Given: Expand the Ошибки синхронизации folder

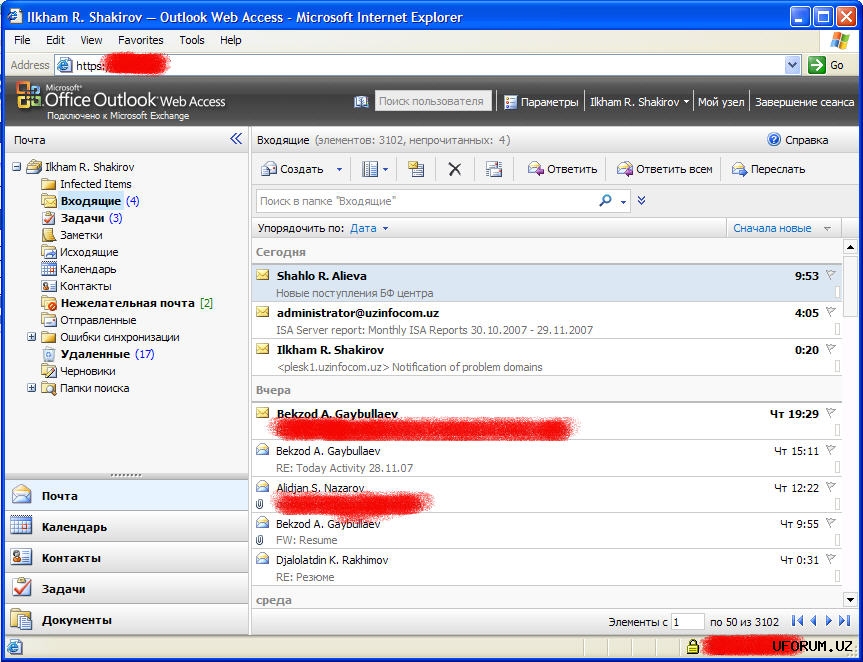Looking at the screenshot, I should (x=31, y=337).
